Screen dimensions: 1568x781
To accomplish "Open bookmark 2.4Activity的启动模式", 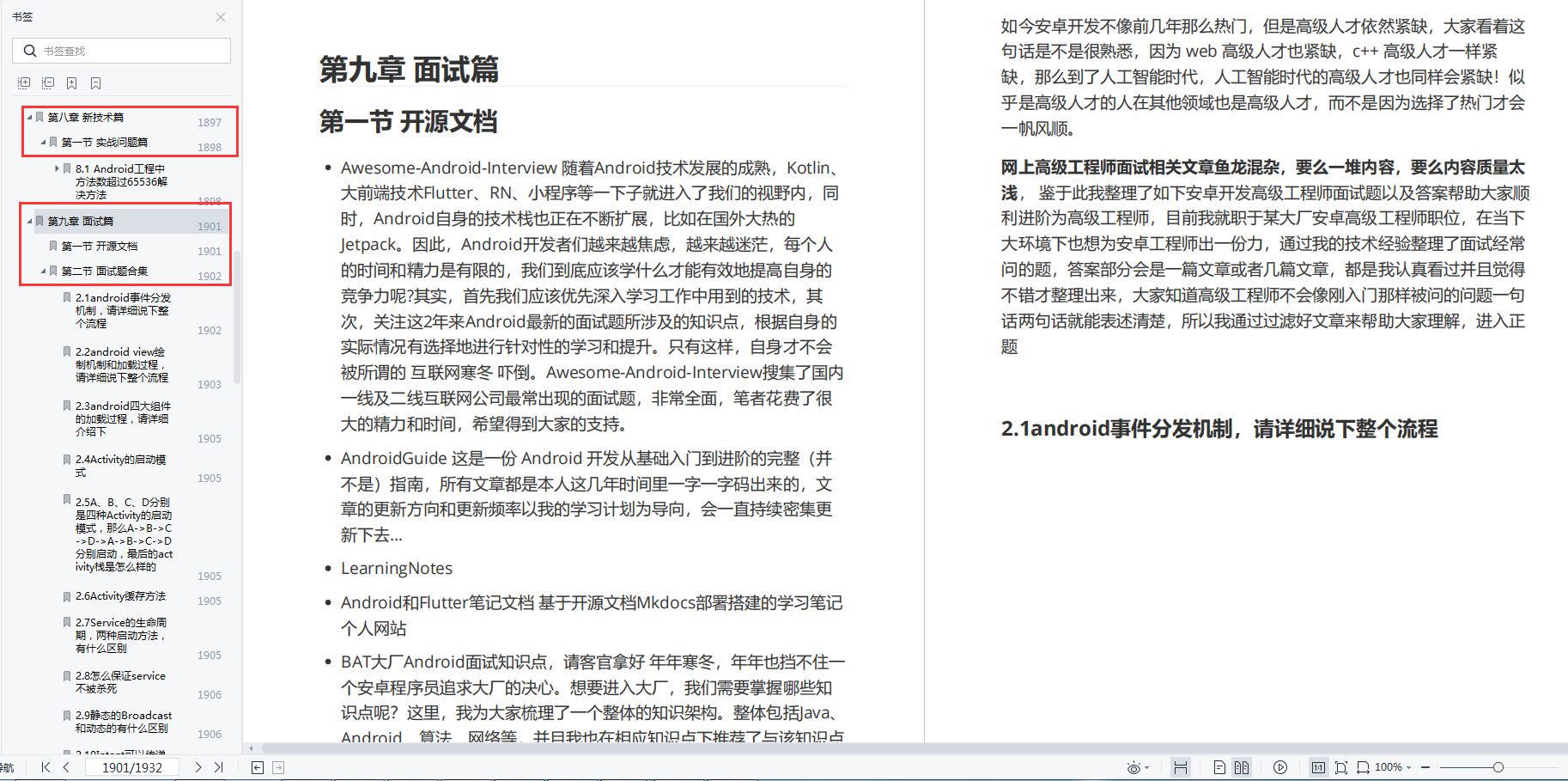I will (120, 466).
